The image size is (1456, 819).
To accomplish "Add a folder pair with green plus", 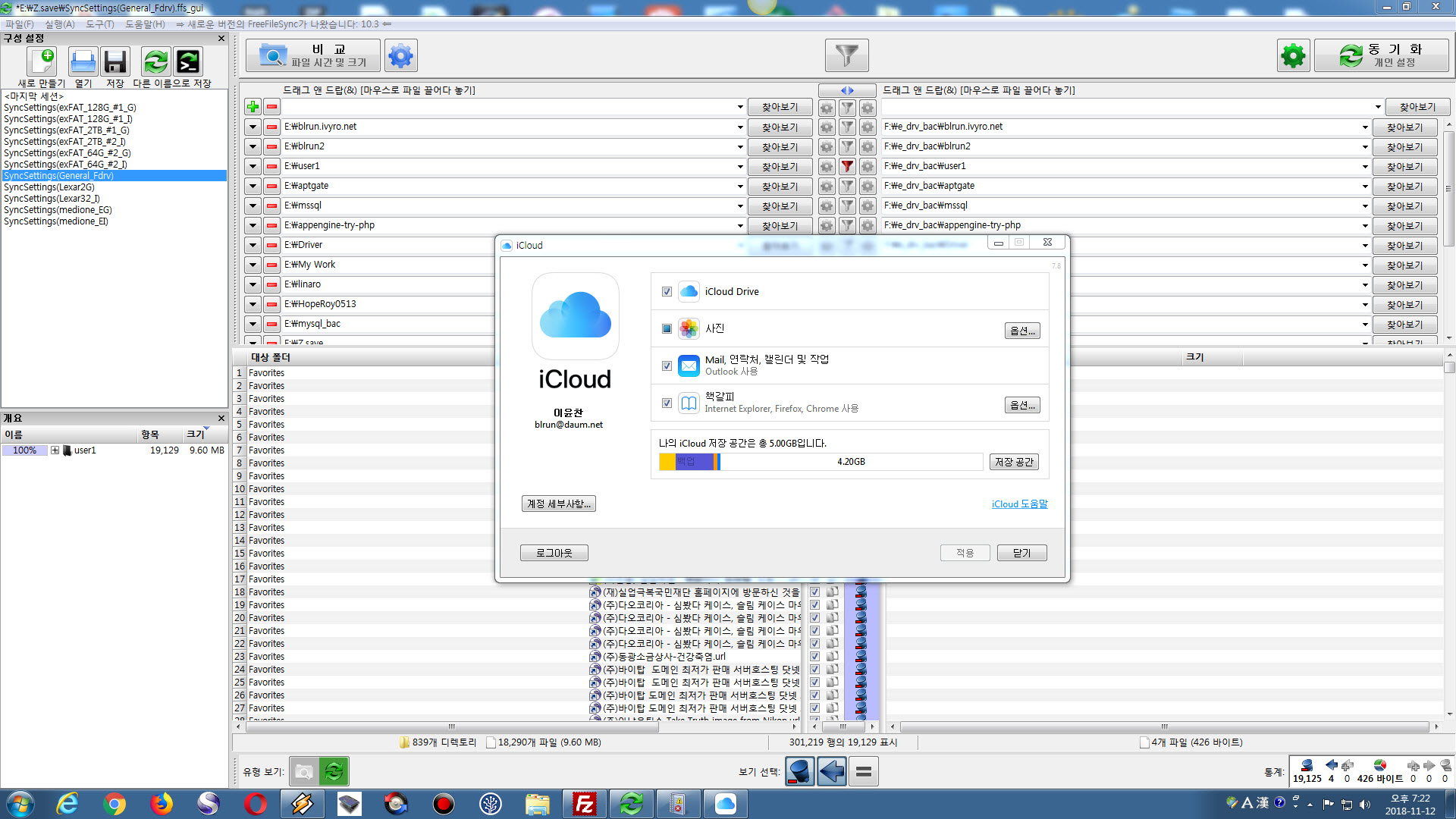I will (x=253, y=107).
